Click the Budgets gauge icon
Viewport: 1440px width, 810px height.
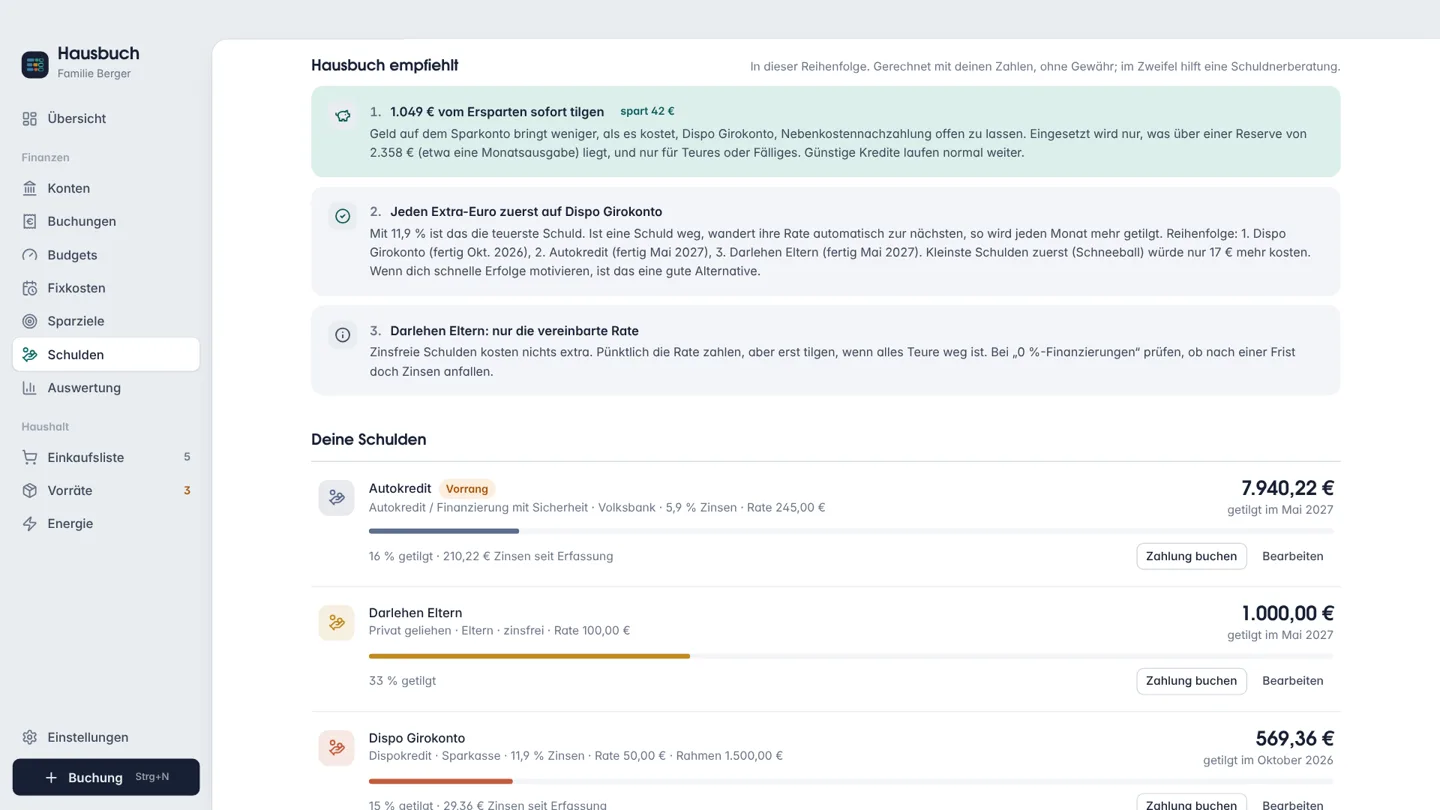point(30,255)
